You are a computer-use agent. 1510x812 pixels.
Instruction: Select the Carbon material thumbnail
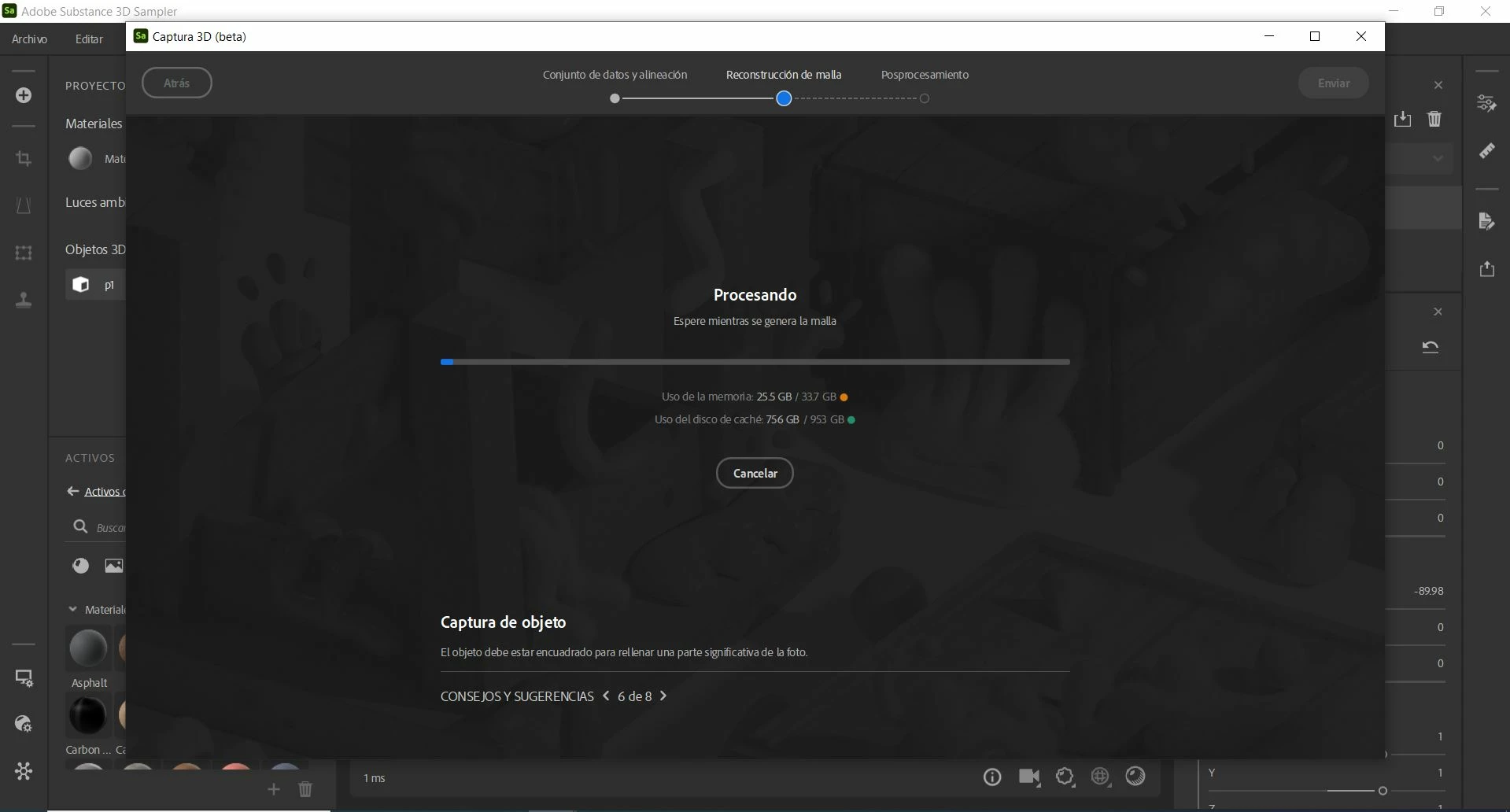87,715
